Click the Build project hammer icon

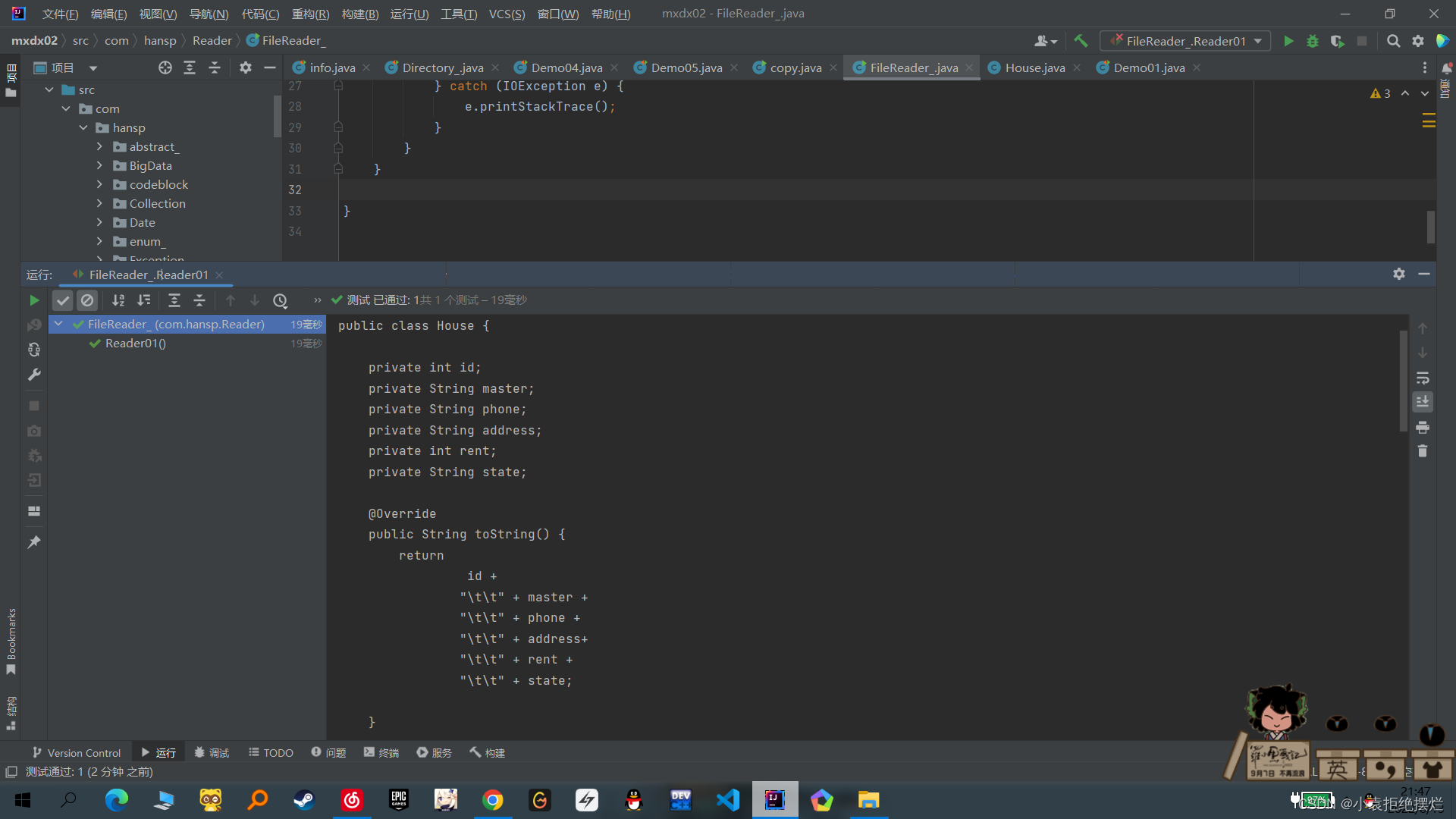pyautogui.click(x=1081, y=41)
